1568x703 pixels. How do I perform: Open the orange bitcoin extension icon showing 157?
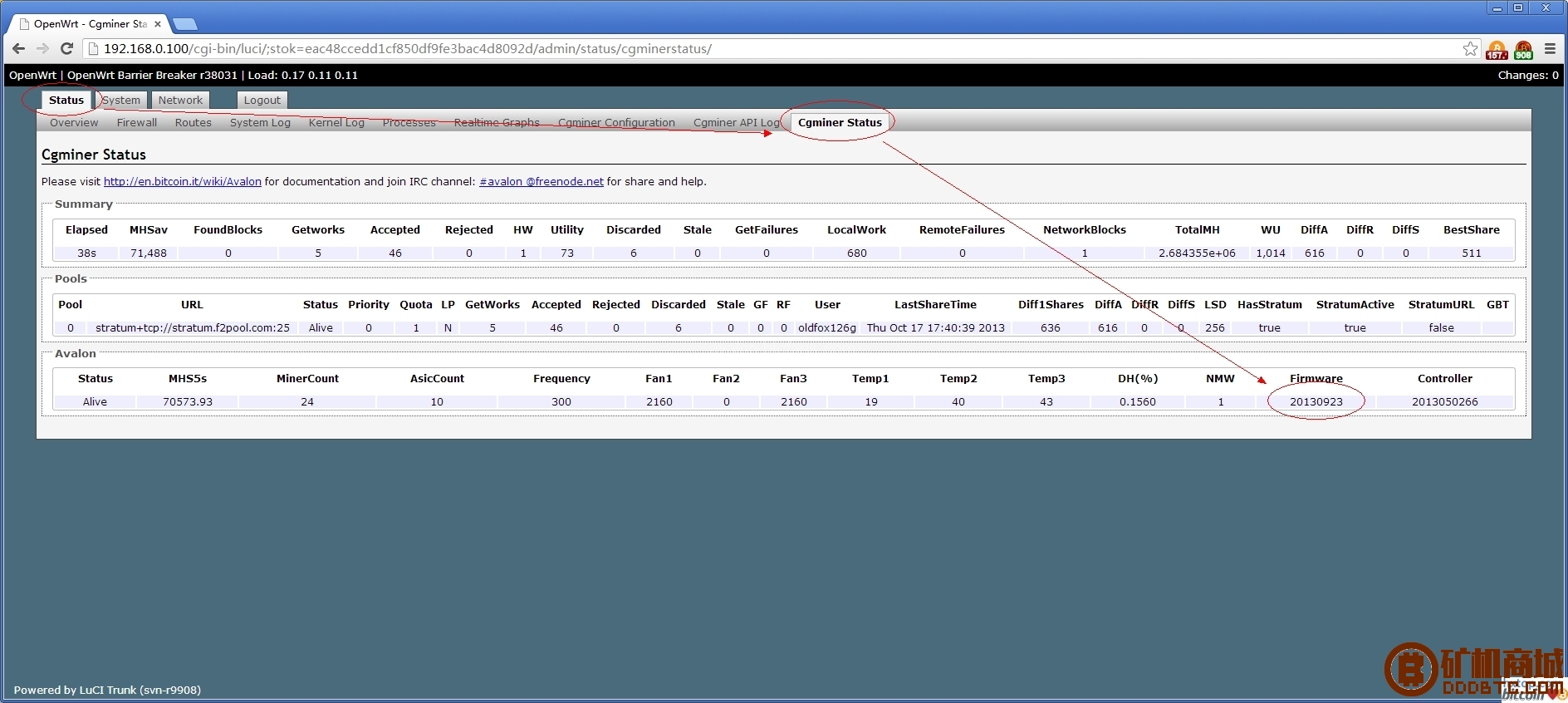pyautogui.click(x=1497, y=50)
